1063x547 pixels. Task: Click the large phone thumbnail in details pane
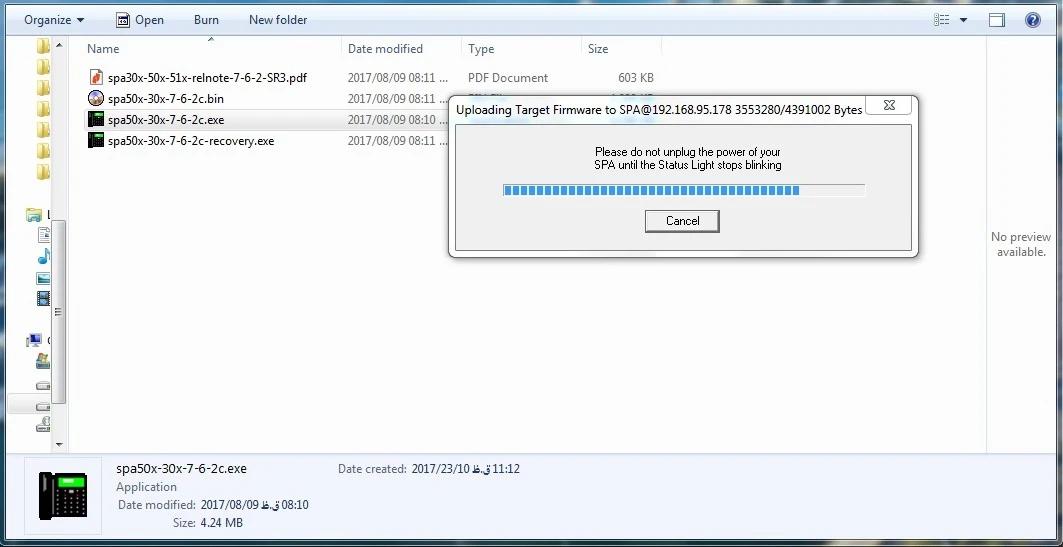click(63, 495)
